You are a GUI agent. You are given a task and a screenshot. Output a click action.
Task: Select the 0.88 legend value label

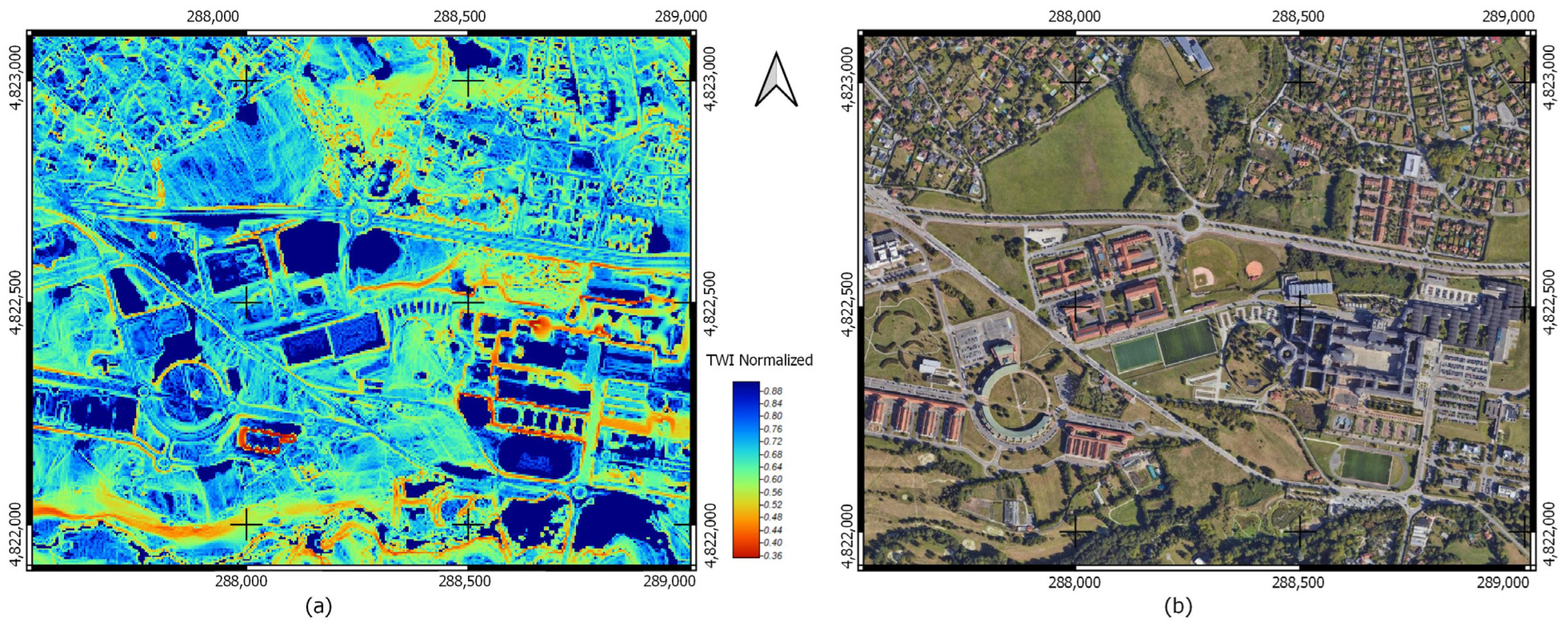[773, 391]
